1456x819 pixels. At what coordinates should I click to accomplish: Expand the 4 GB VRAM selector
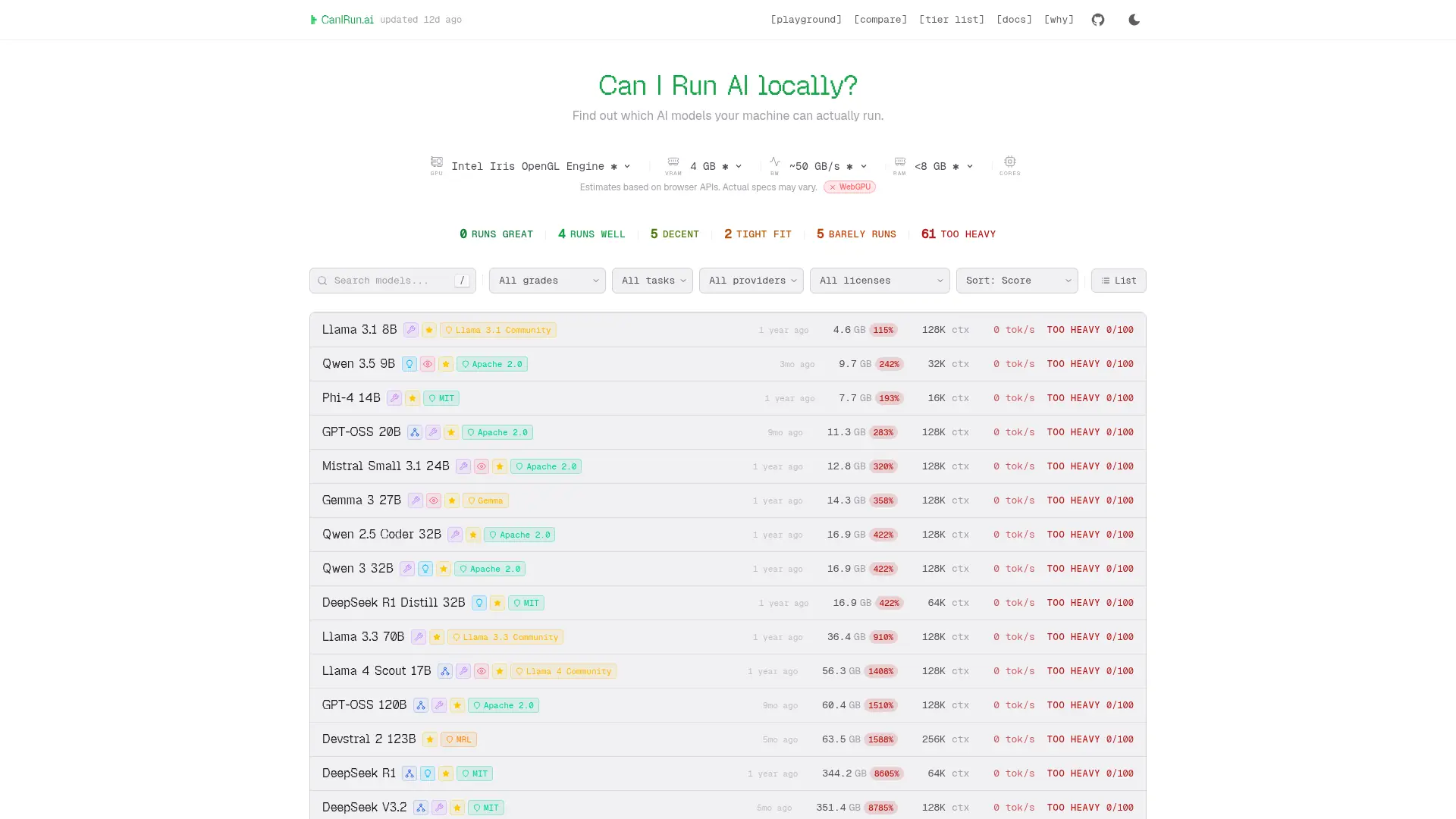[715, 166]
